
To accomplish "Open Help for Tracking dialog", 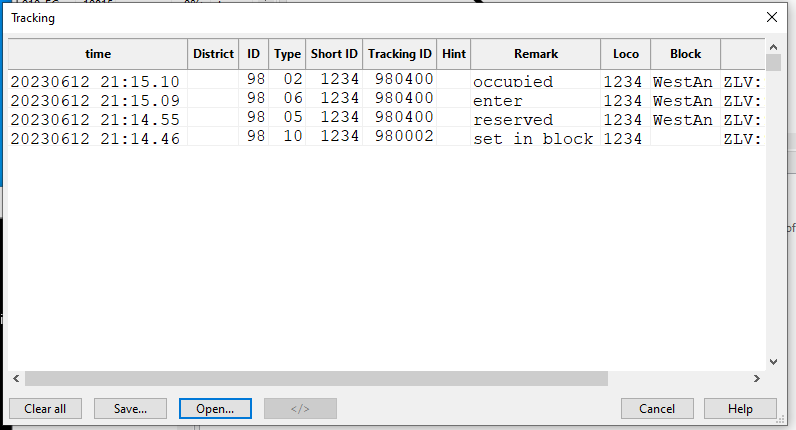I will coord(740,408).
